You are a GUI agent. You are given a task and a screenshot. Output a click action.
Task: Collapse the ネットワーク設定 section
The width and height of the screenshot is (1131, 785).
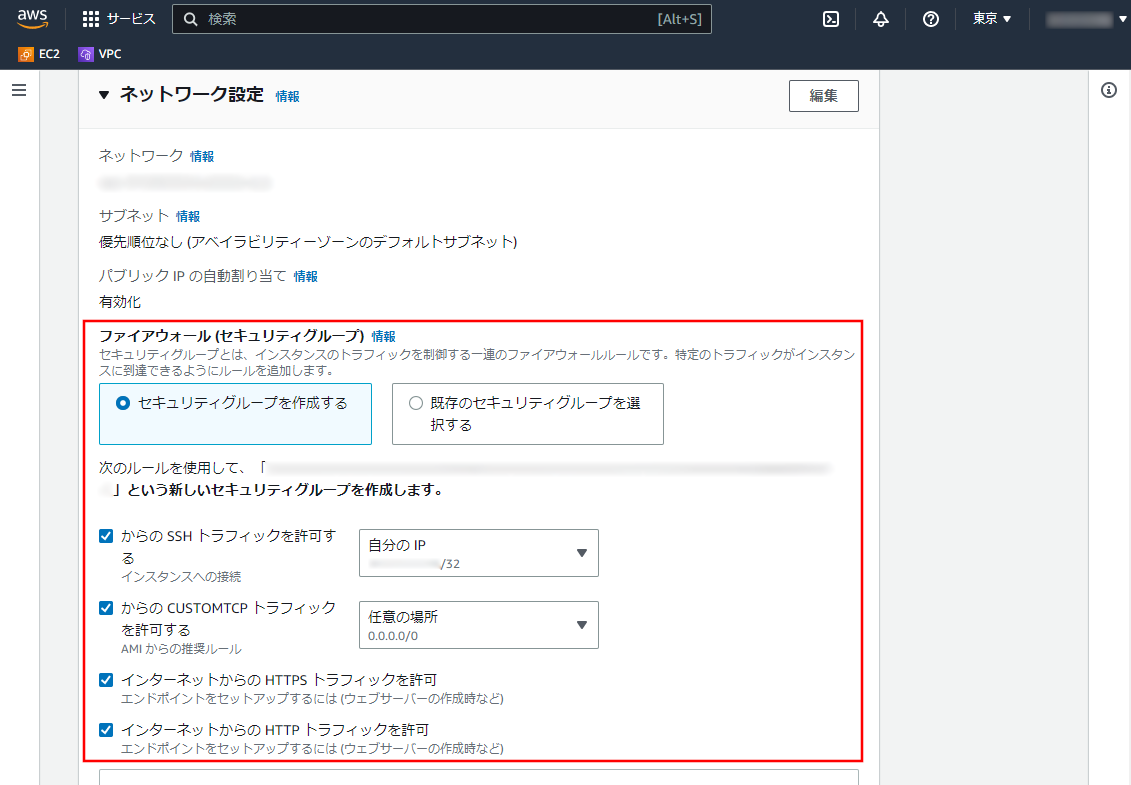[104, 95]
